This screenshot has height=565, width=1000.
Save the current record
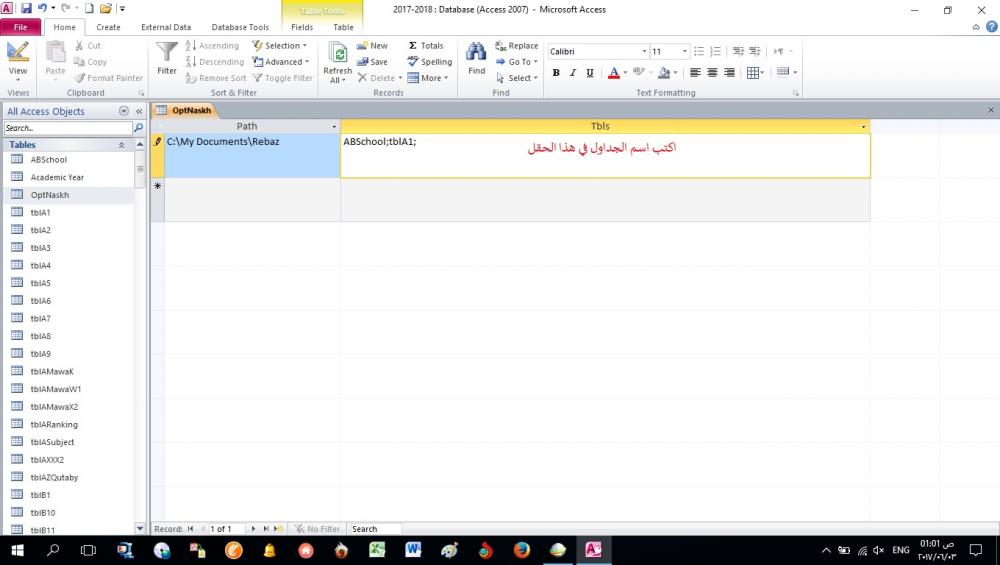372,62
